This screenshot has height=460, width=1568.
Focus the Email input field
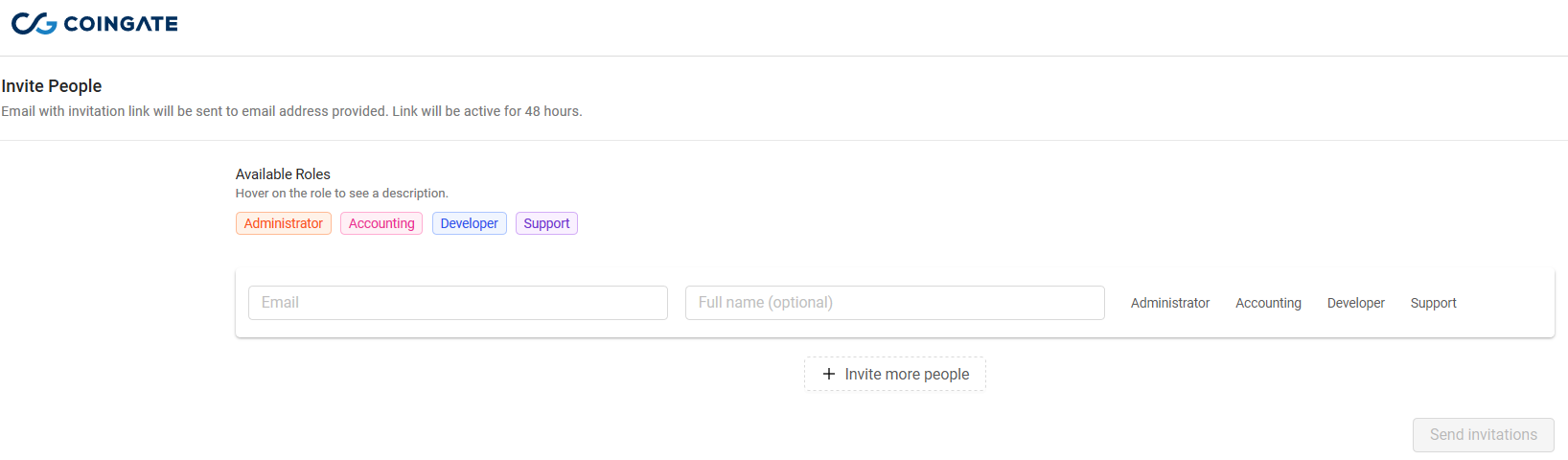click(x=458, y=303)
